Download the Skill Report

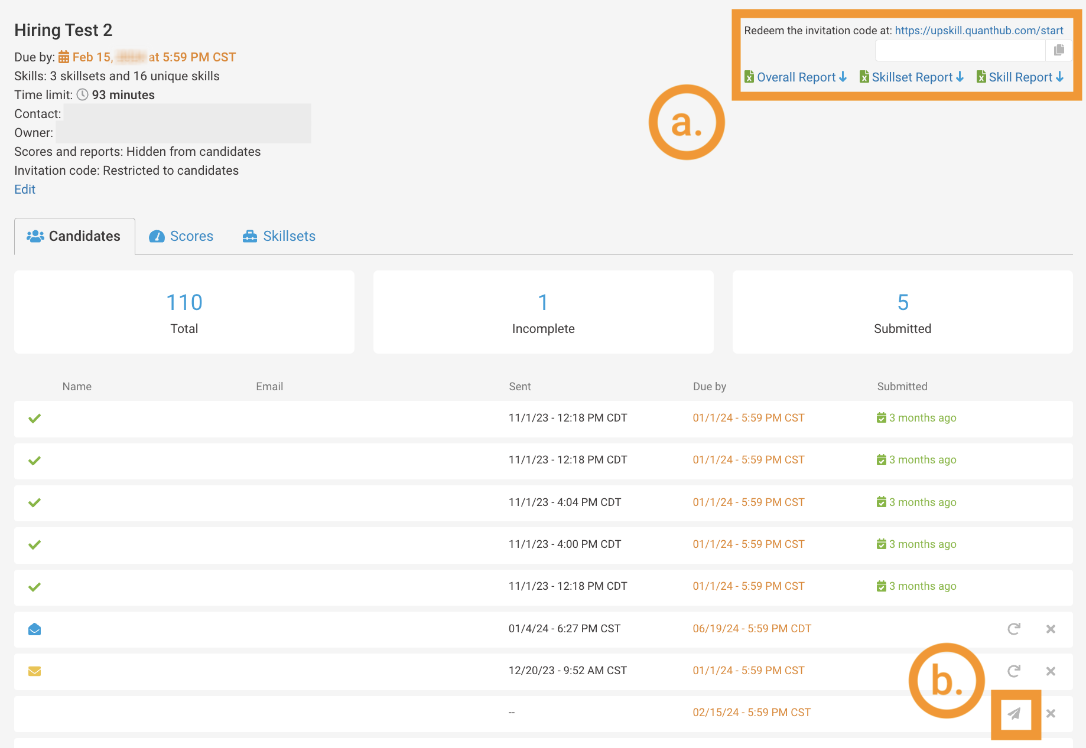tap(1020, 77)
